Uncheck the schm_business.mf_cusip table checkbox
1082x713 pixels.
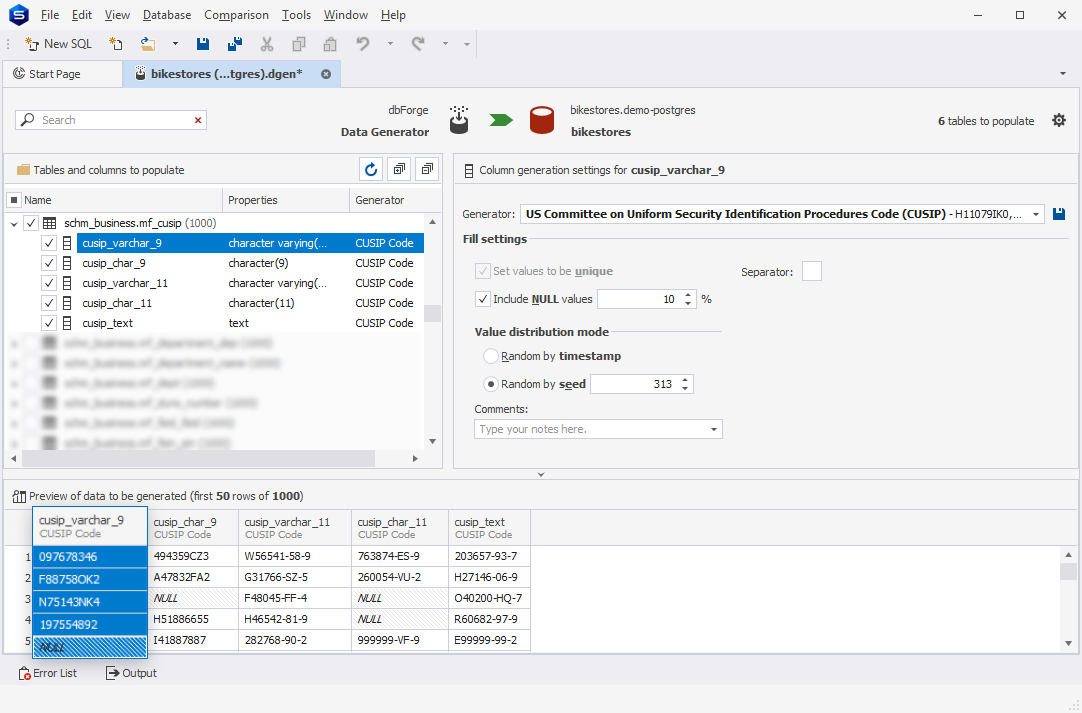[31, 223]
